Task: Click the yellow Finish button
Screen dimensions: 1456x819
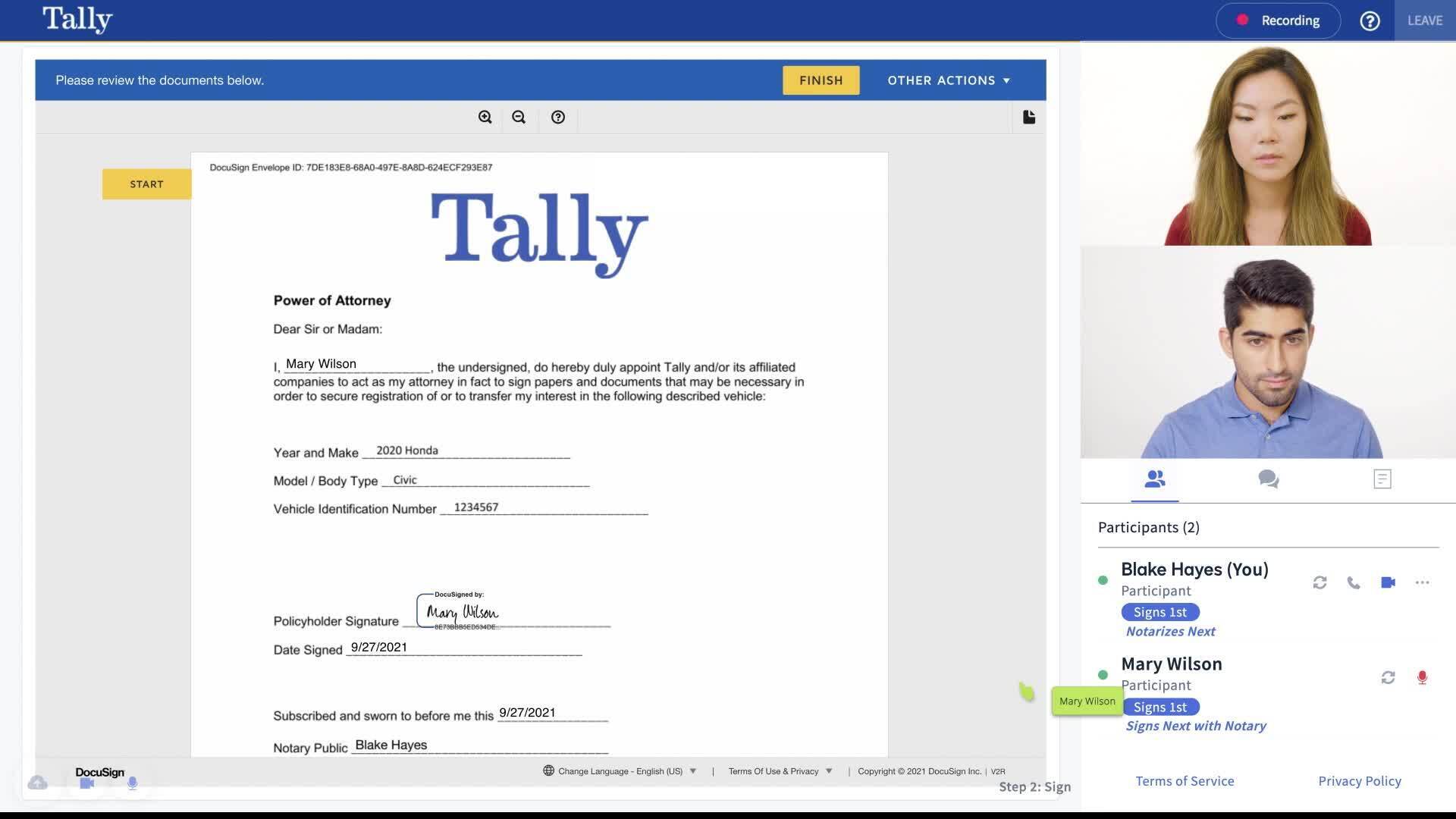Action: tap(821, 80)
